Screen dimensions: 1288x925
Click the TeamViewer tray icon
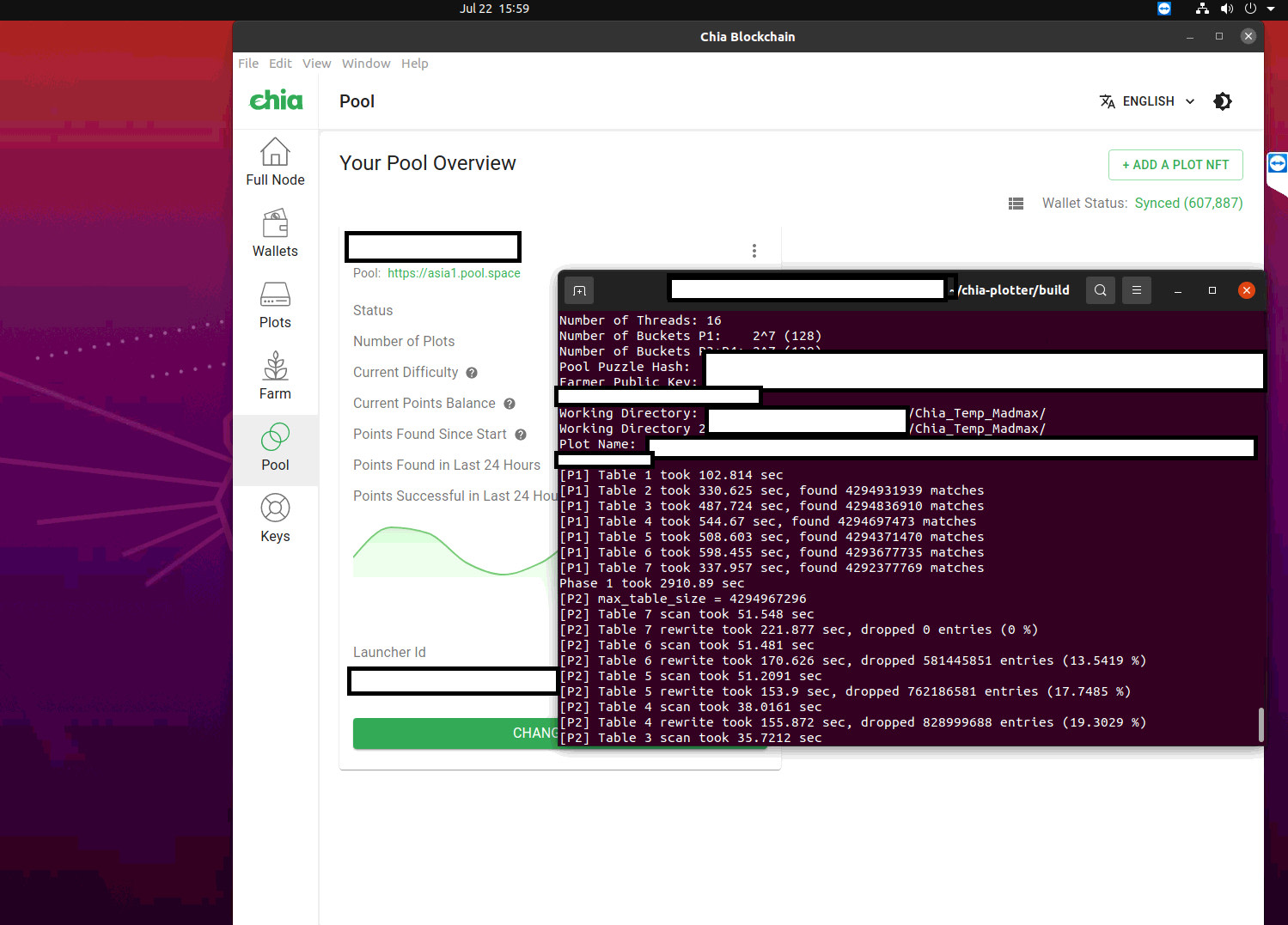point(1164,9)
